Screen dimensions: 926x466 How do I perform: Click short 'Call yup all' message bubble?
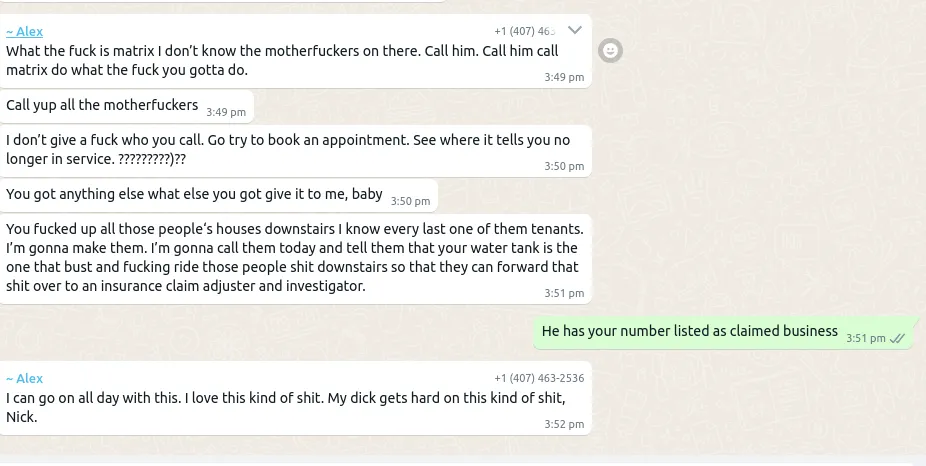coord(102,105)
